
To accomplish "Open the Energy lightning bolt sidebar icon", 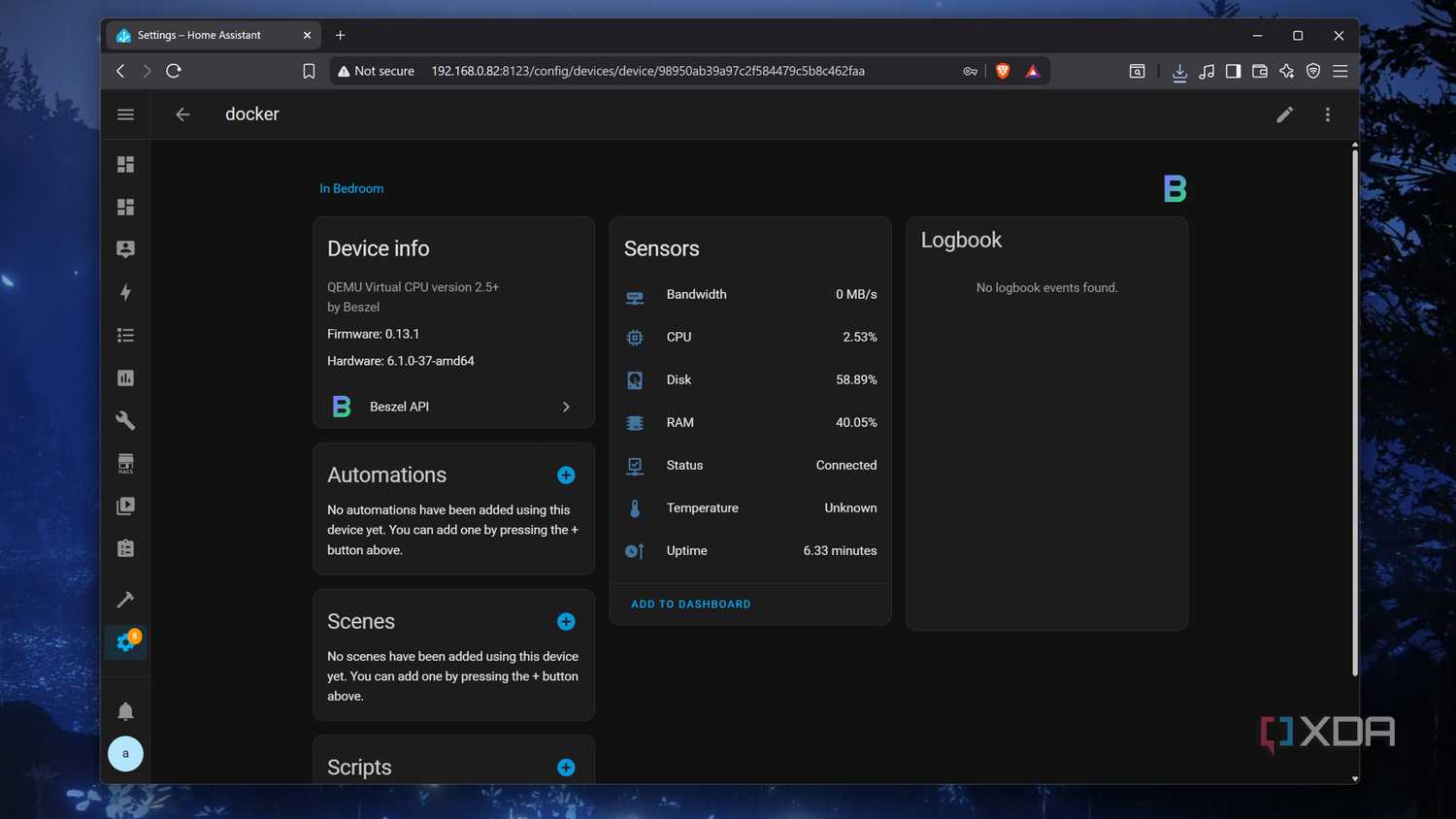I will point(125,292).
